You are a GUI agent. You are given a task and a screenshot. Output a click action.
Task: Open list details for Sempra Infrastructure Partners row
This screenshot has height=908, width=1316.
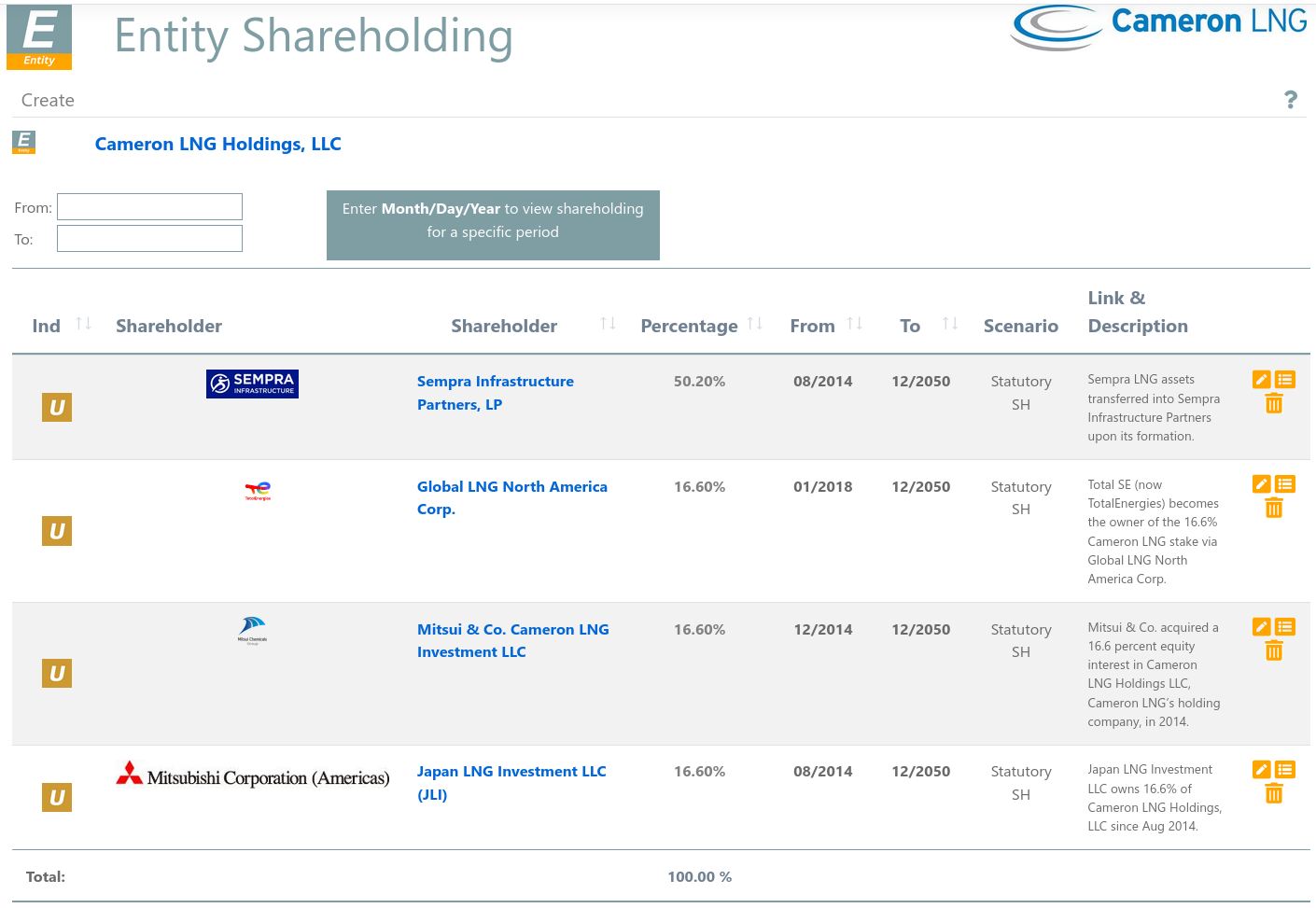tap(1285, 380)
